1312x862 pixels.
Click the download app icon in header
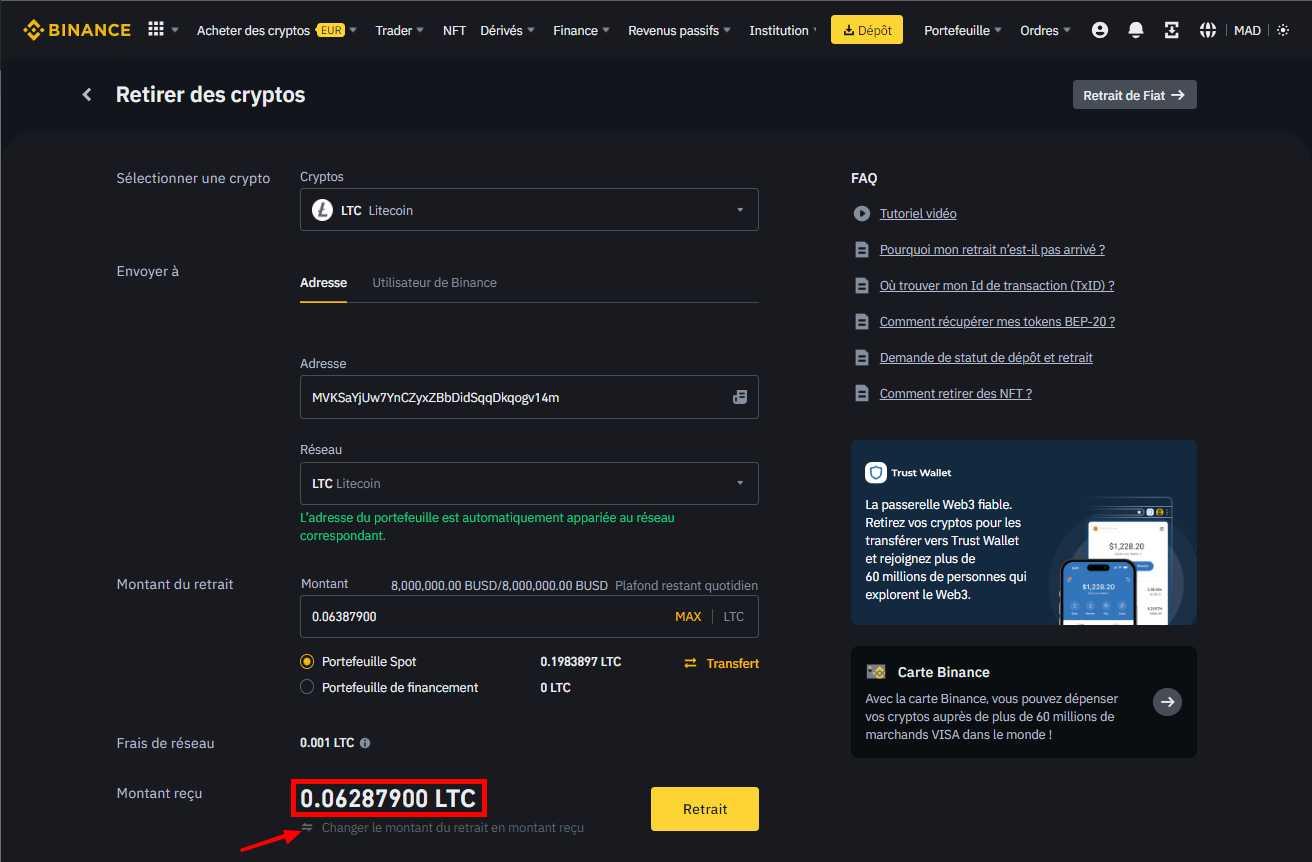1172,30
